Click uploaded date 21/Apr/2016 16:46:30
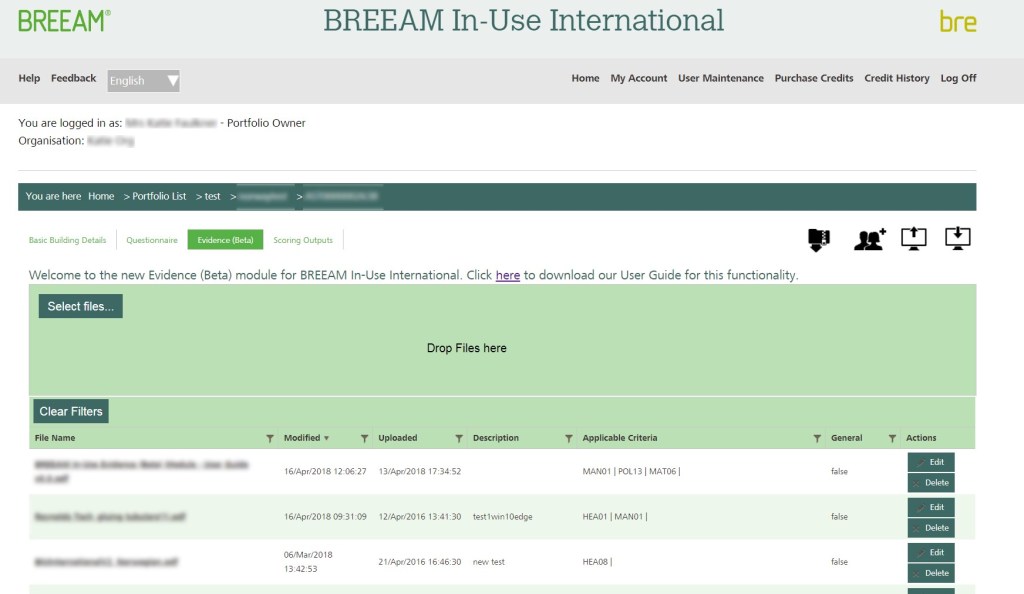Screen dimensions: 1024x594 (x=419, y=561)
